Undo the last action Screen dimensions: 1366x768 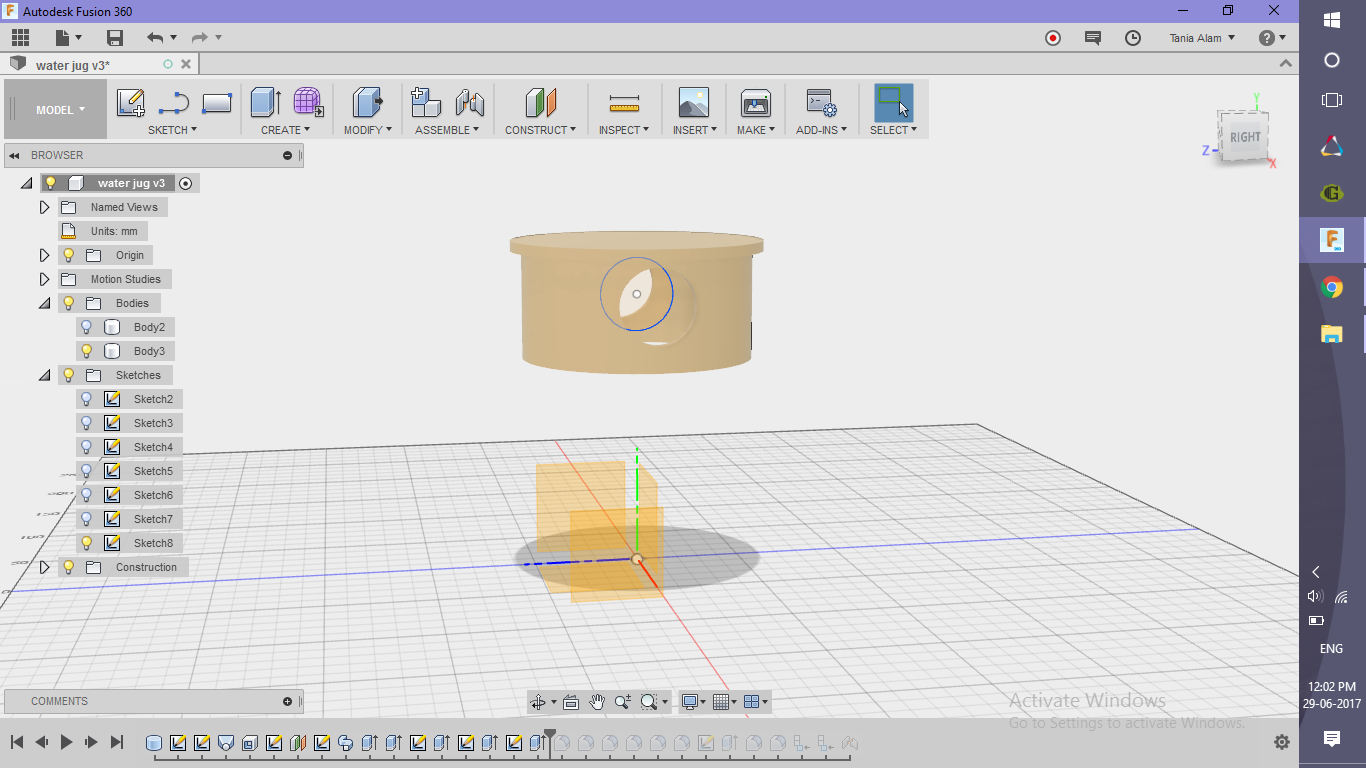click(x=155, y=38)
